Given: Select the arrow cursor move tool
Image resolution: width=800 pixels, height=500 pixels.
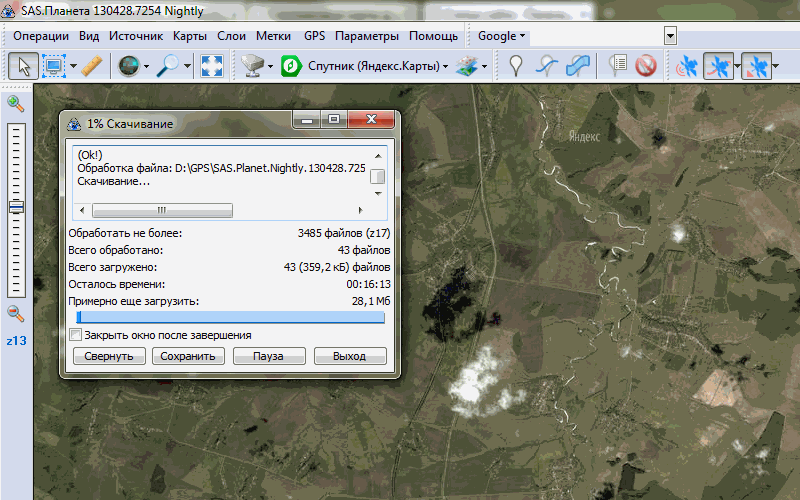Looking at the screenshot, I should (x=24, y=66).
